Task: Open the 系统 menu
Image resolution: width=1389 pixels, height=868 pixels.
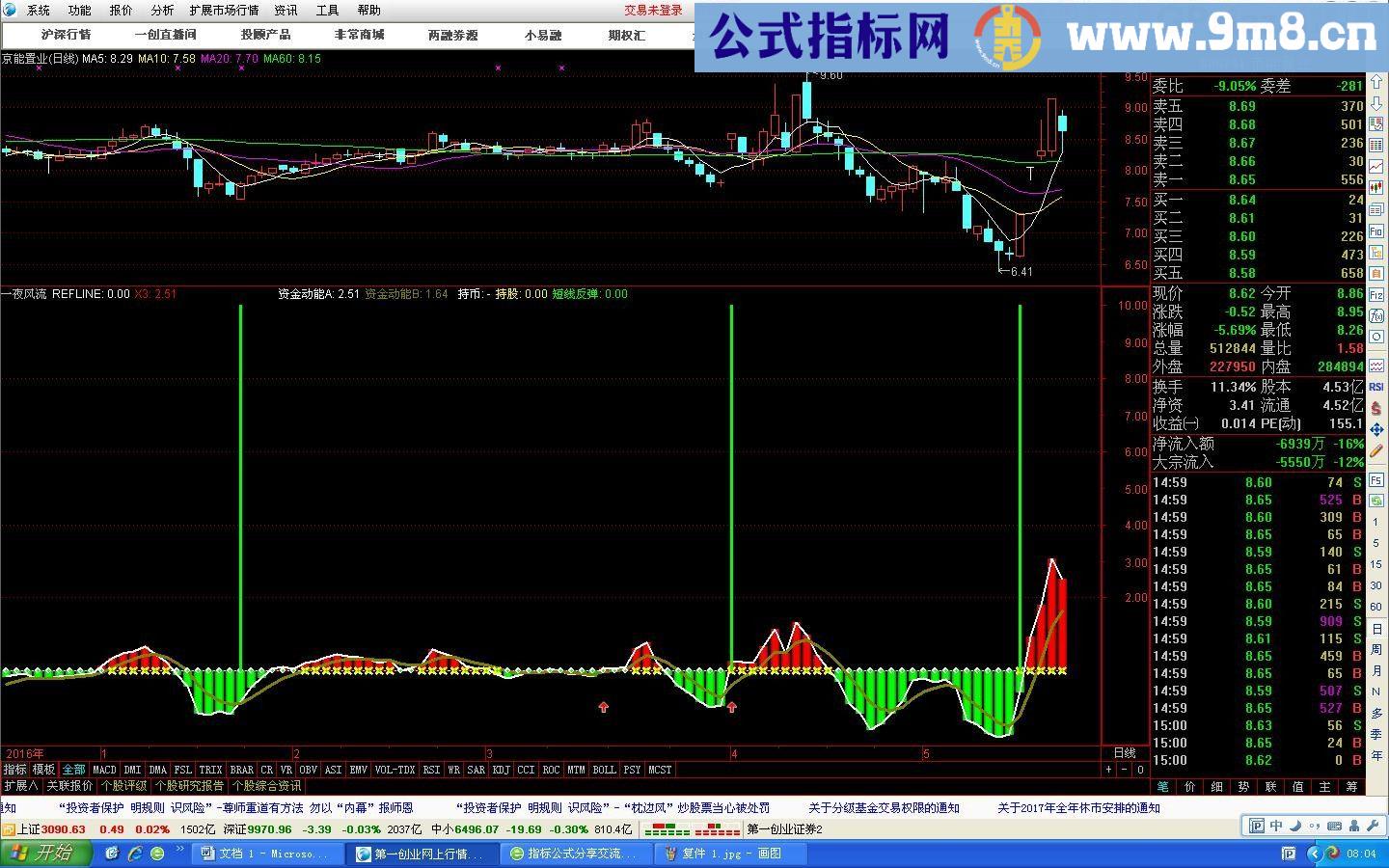Action: (38, 11)
